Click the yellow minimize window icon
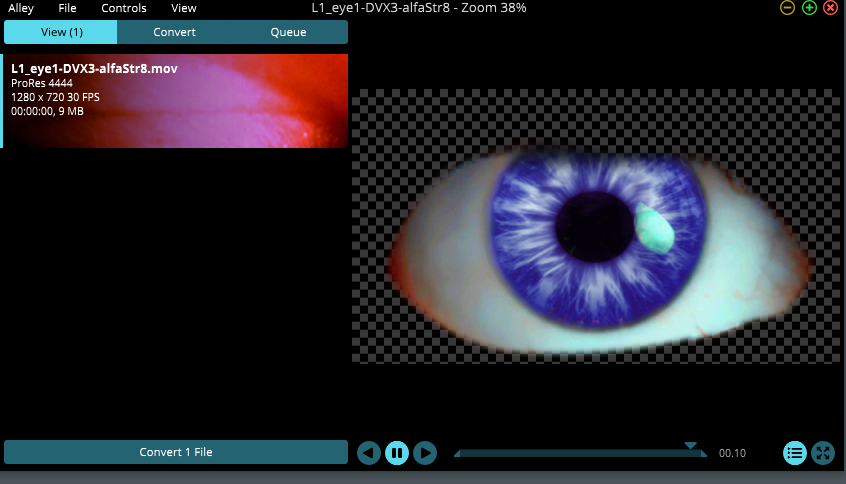The width and height of the screenshot is (846, 484). coord(788,8)
